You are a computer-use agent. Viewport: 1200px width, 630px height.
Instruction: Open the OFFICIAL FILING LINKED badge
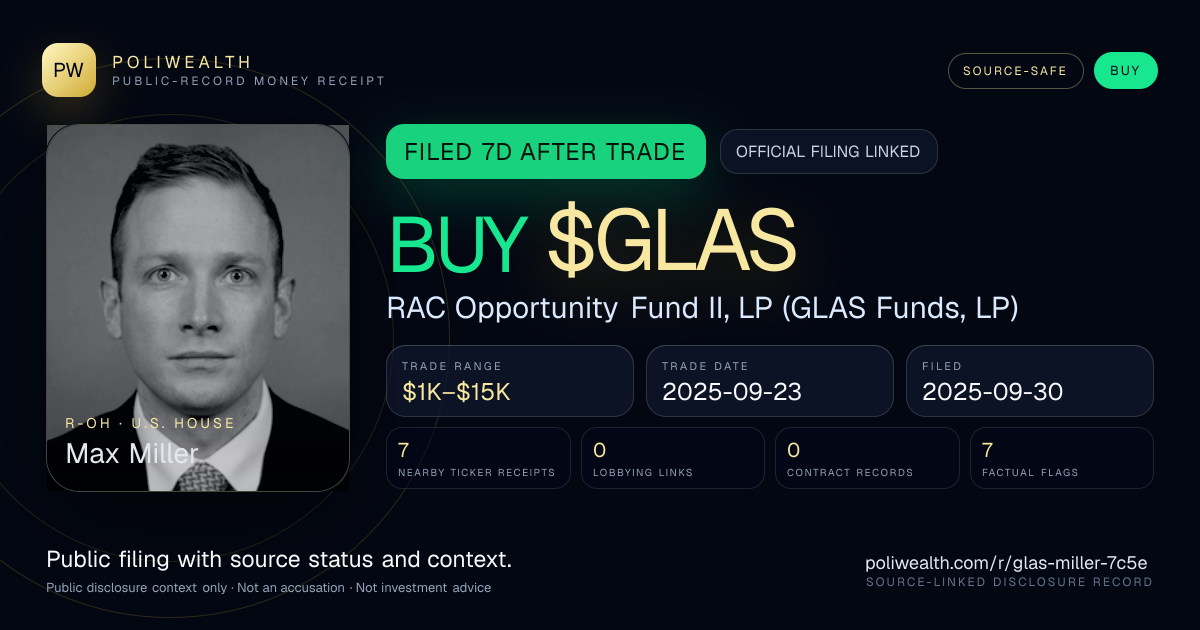(x=828, y=152)
